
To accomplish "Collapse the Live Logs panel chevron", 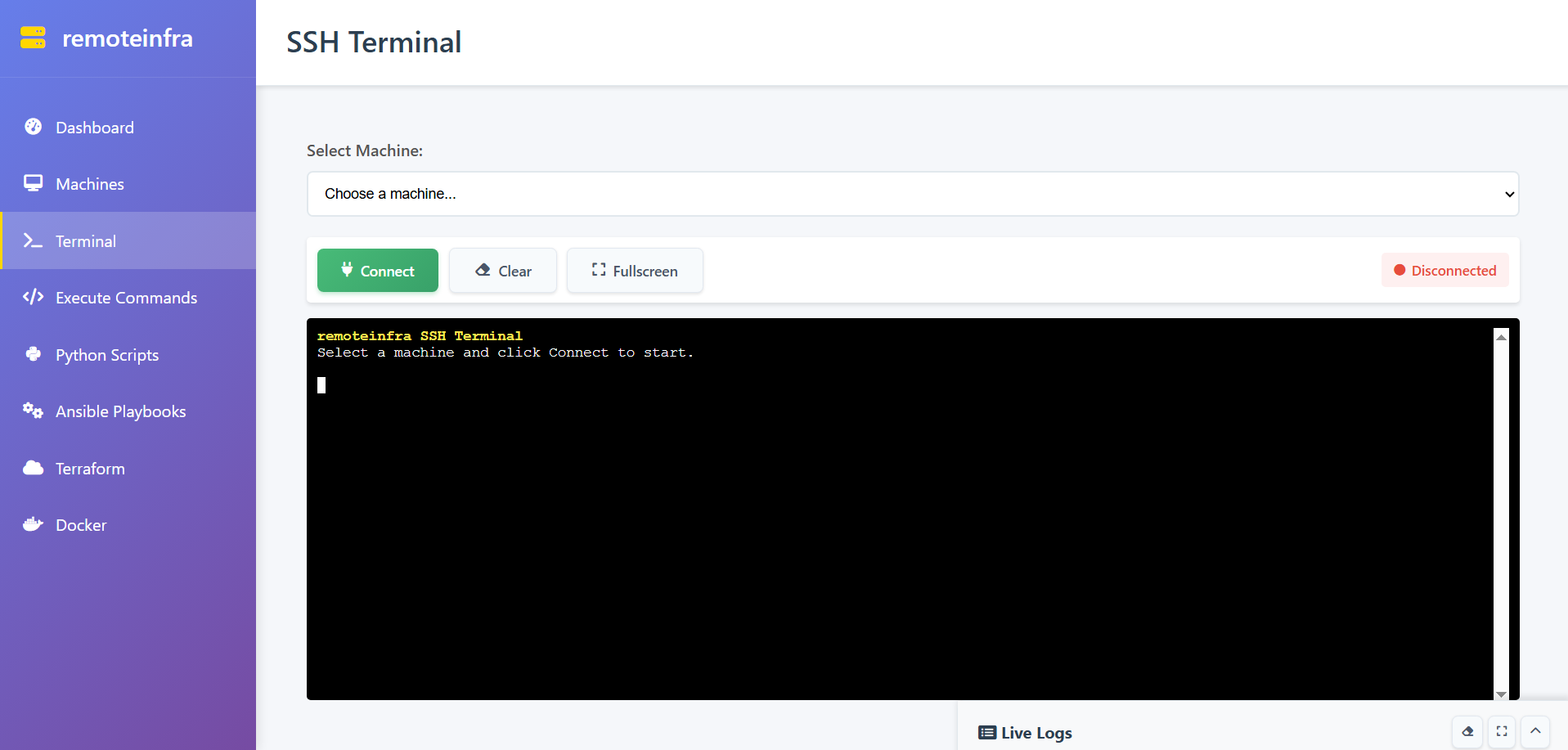I will pos(1535,732).
